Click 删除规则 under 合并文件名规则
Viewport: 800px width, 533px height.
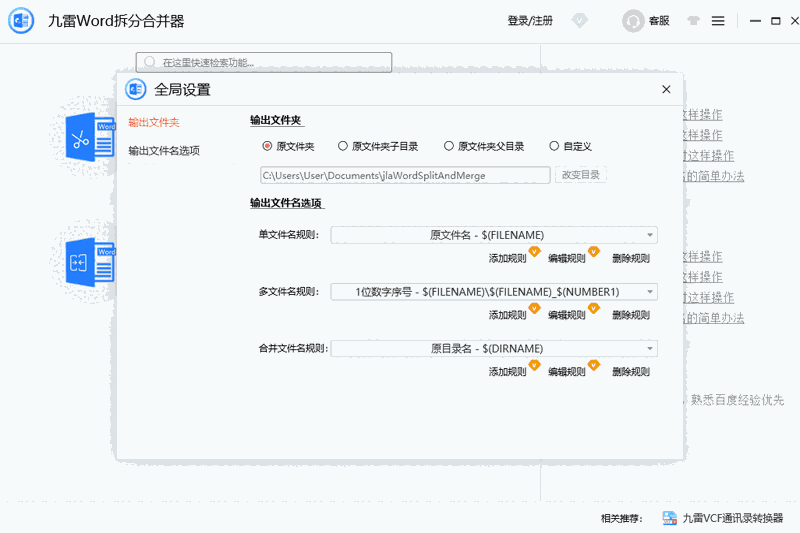tap(631, 372)
